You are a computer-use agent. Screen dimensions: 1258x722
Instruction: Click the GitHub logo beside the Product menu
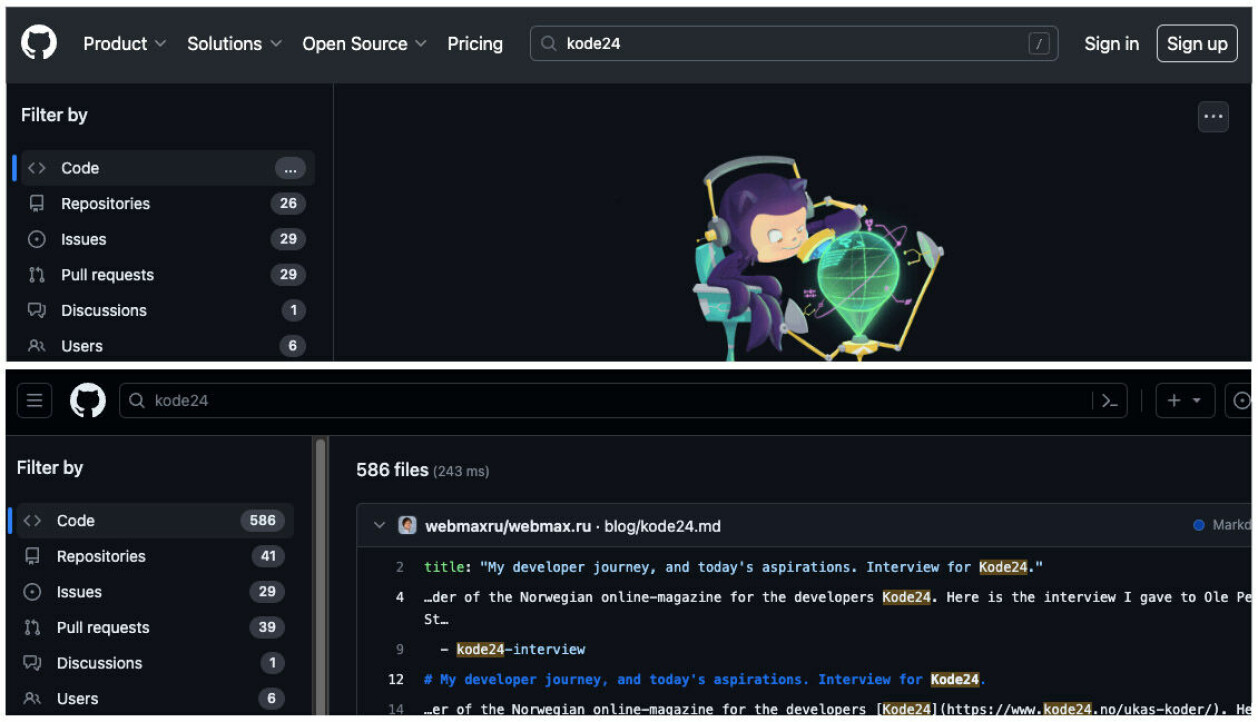[39, 43]
